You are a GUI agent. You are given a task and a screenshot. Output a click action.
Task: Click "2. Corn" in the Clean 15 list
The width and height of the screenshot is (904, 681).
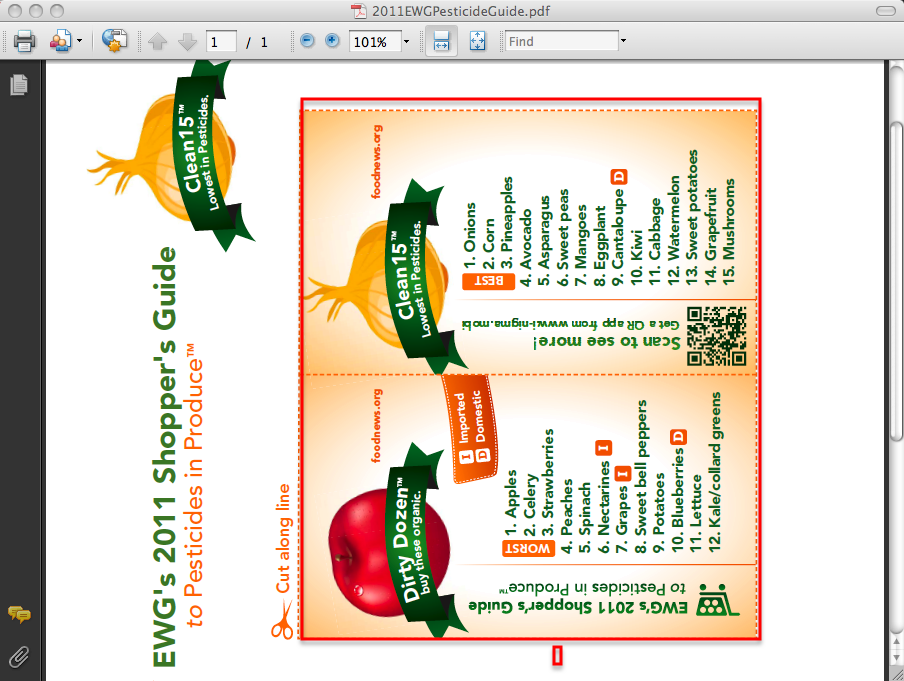(489, 243)
